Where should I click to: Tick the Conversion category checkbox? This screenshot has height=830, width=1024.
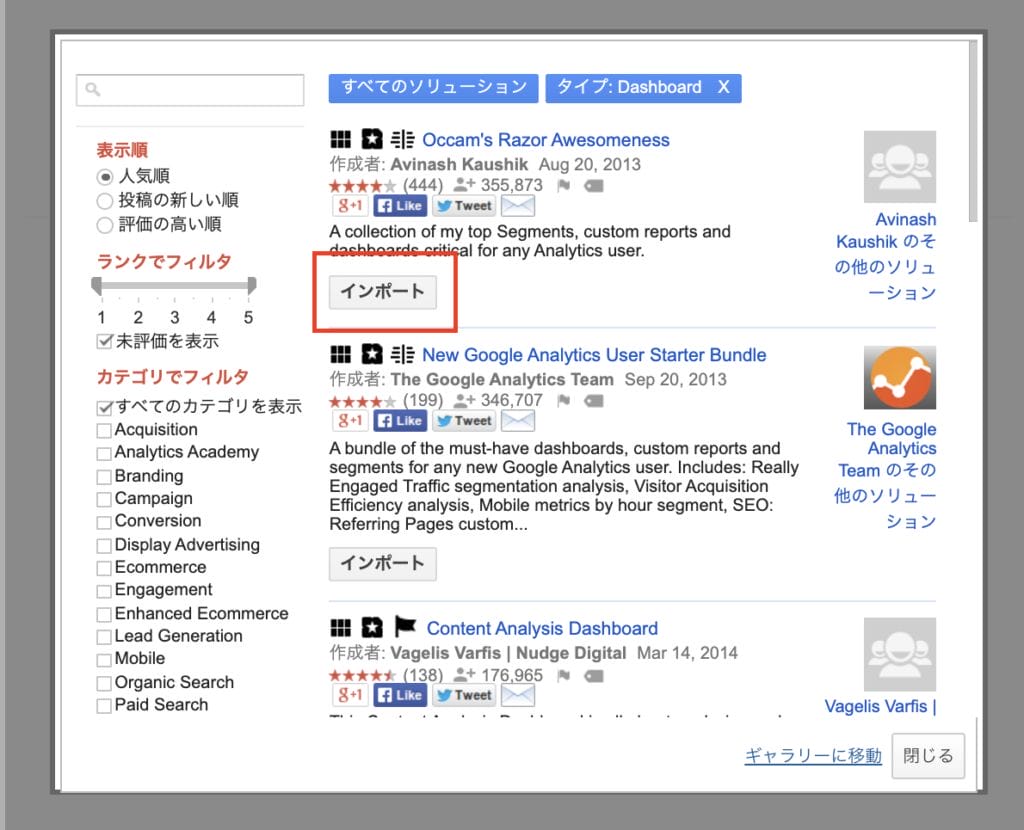104,522
